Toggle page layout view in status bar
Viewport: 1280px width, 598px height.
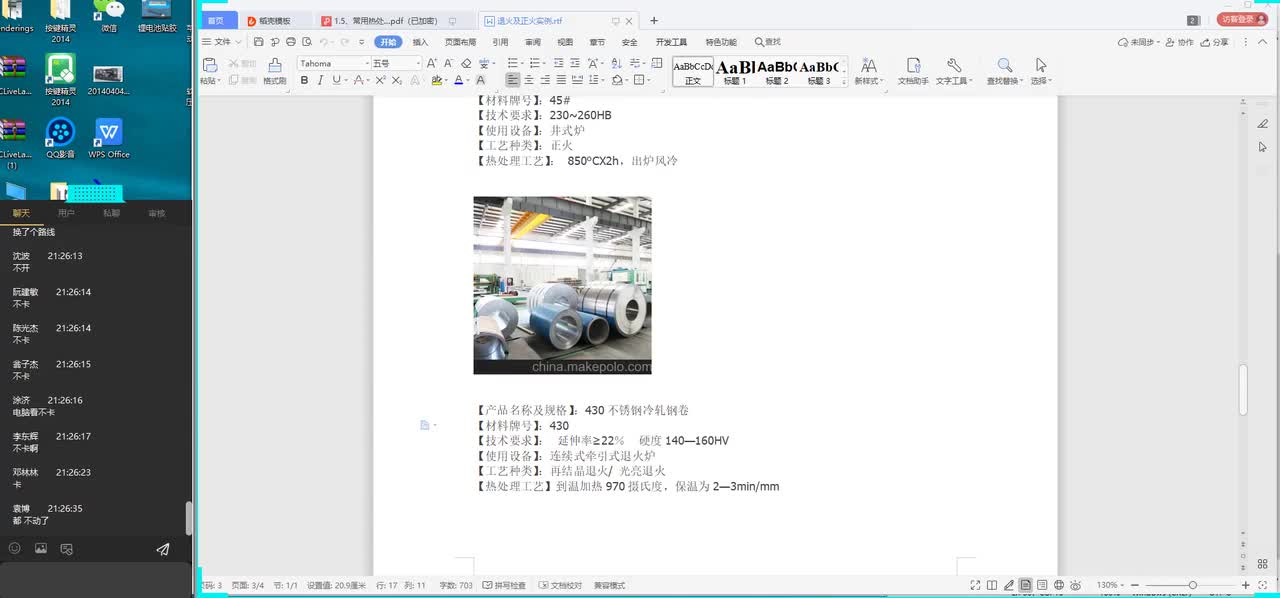1025,585
